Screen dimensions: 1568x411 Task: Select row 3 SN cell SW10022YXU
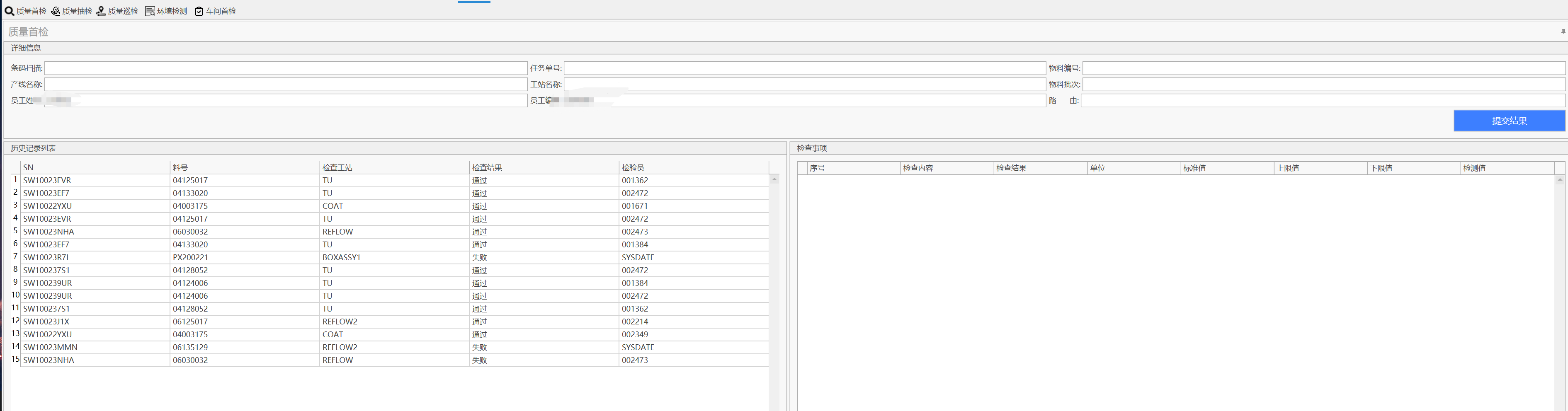click(95, 206)
